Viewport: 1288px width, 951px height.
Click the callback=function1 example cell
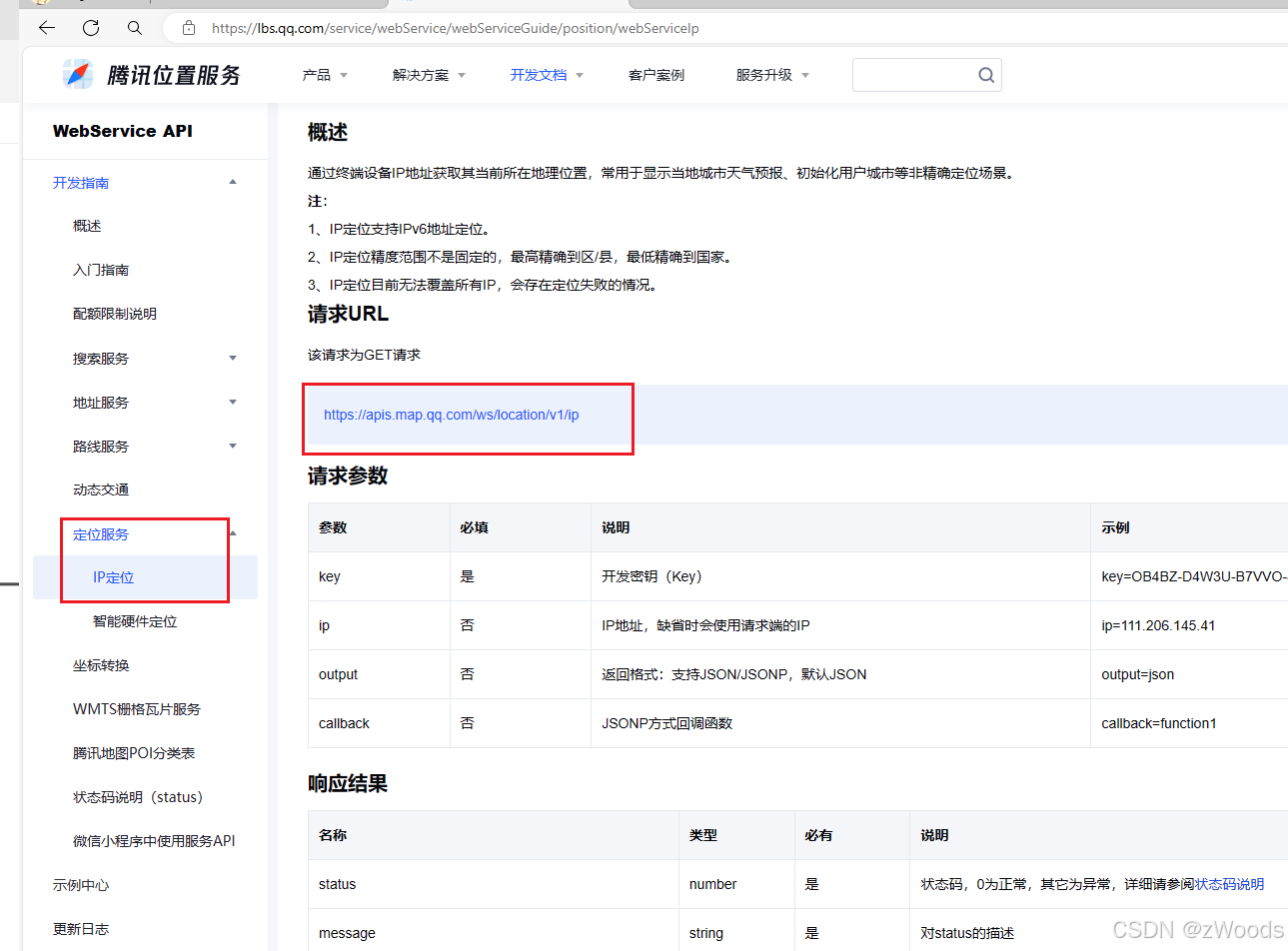tap(1189, 723)
